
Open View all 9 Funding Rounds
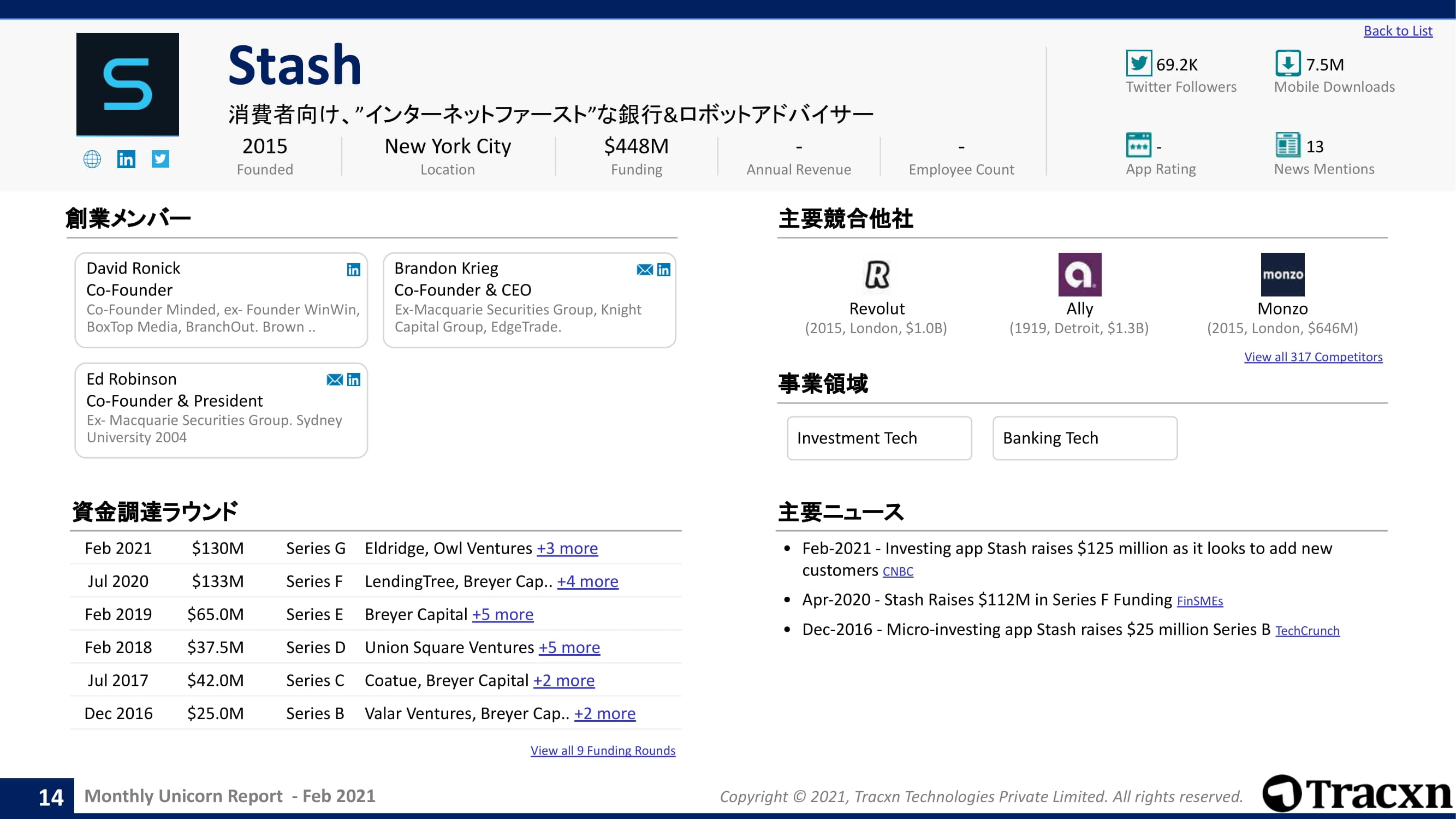click(603, 750)
